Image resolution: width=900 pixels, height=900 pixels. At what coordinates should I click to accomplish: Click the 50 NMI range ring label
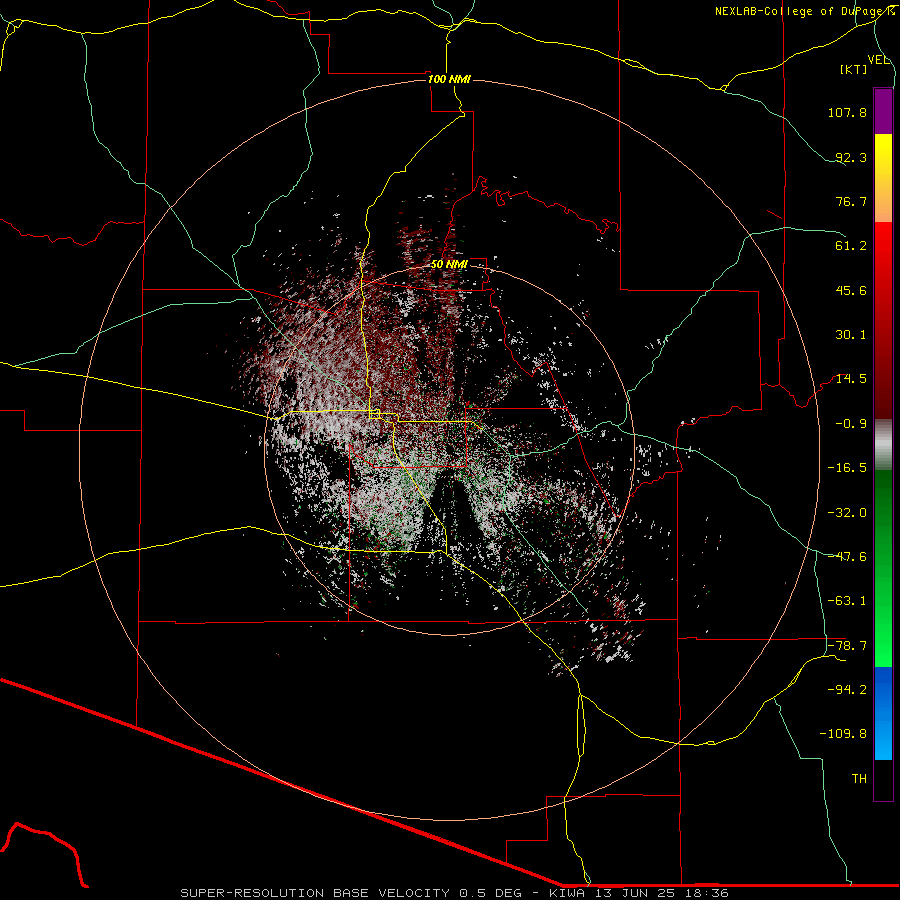(449, 264)
